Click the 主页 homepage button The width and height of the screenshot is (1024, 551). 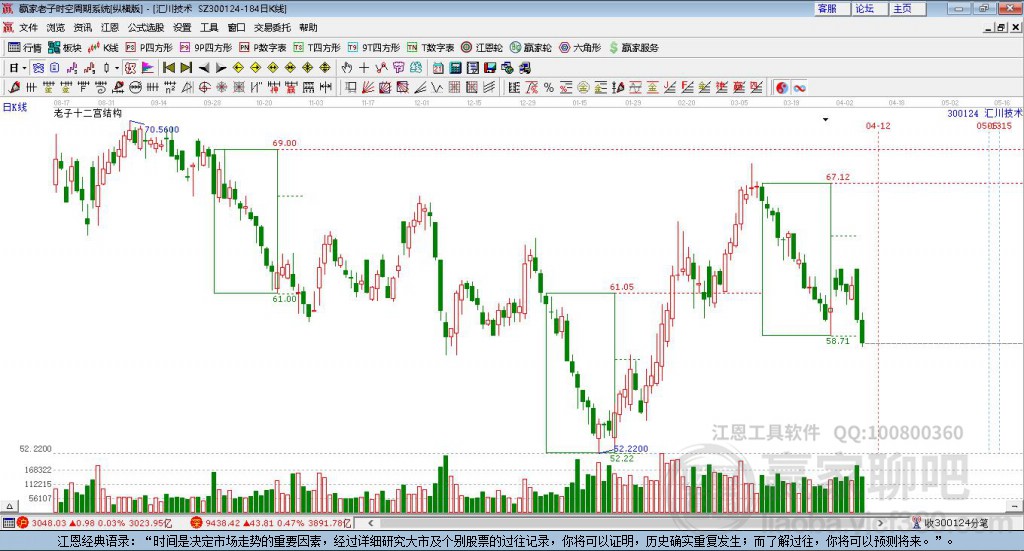coord(907,8)
